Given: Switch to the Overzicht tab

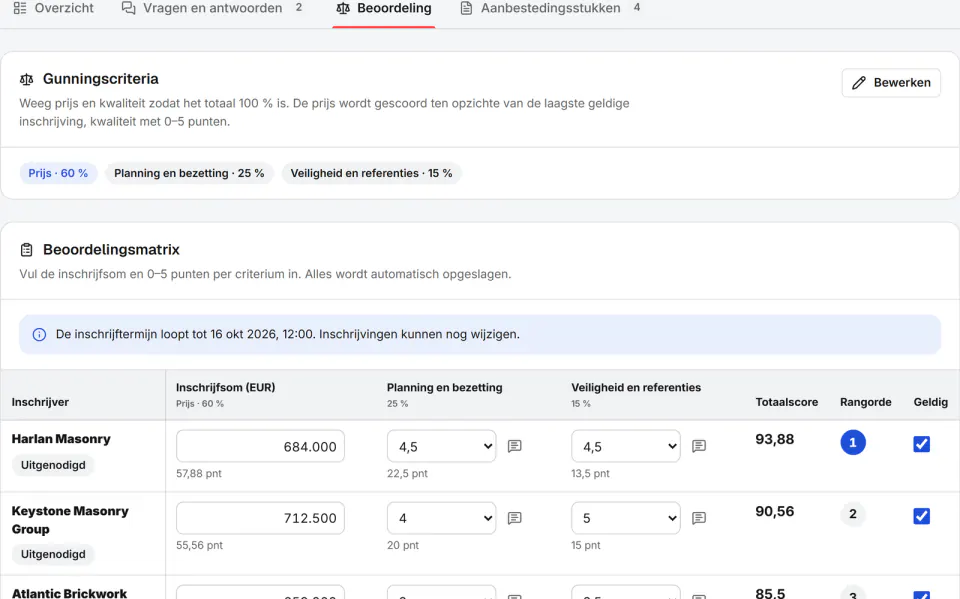Looking at the screenshot, I should (x=54, y=9).
